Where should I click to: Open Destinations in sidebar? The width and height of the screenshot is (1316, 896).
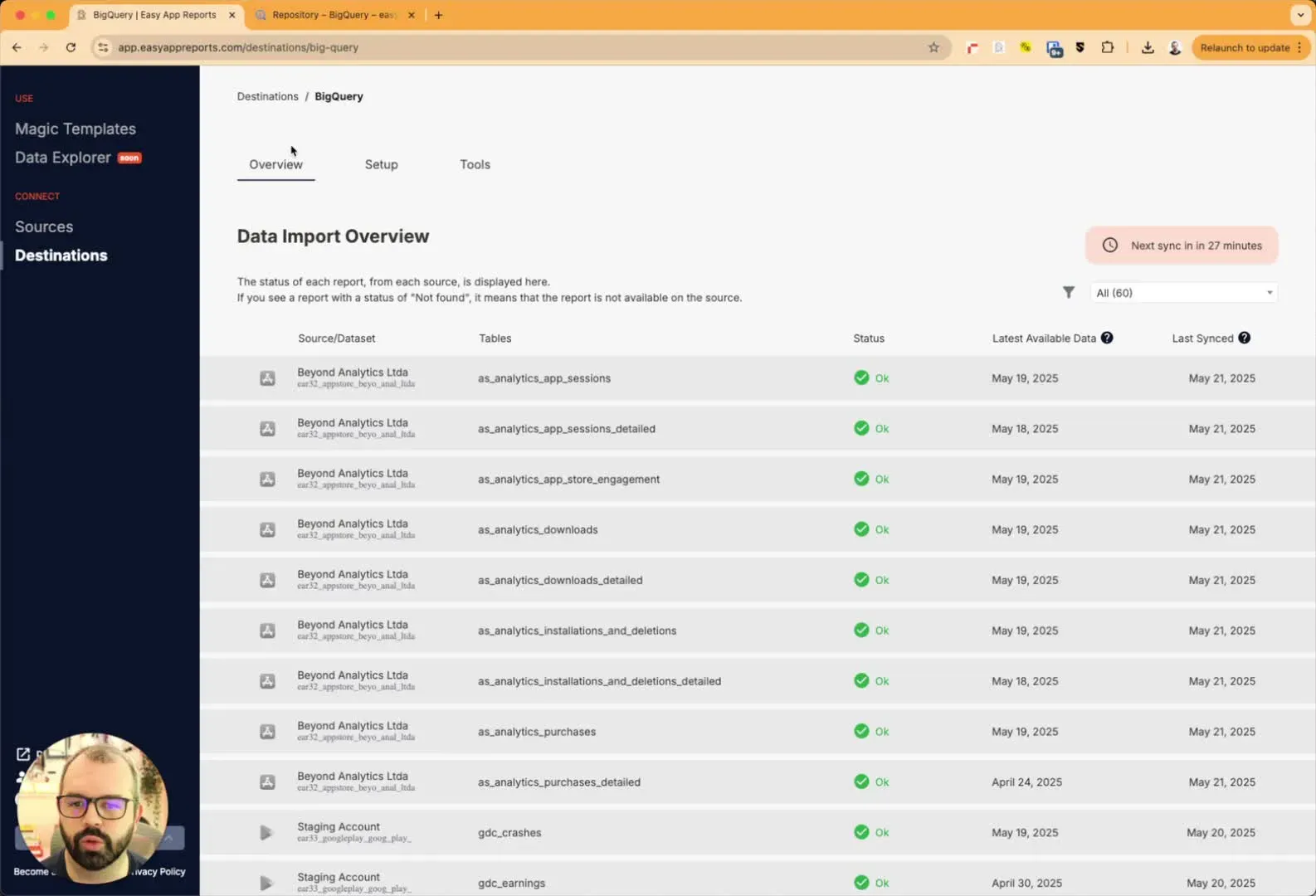coord(61,256)
